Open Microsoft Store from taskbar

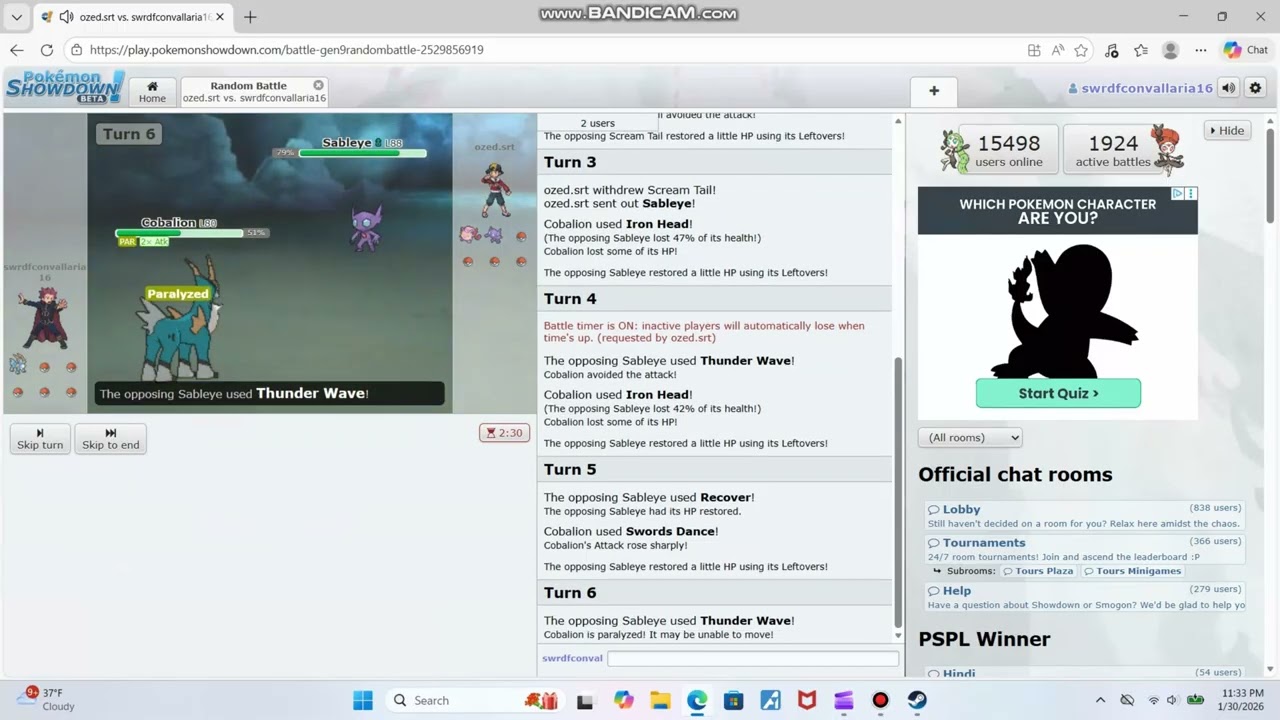(x=733, y=700)
